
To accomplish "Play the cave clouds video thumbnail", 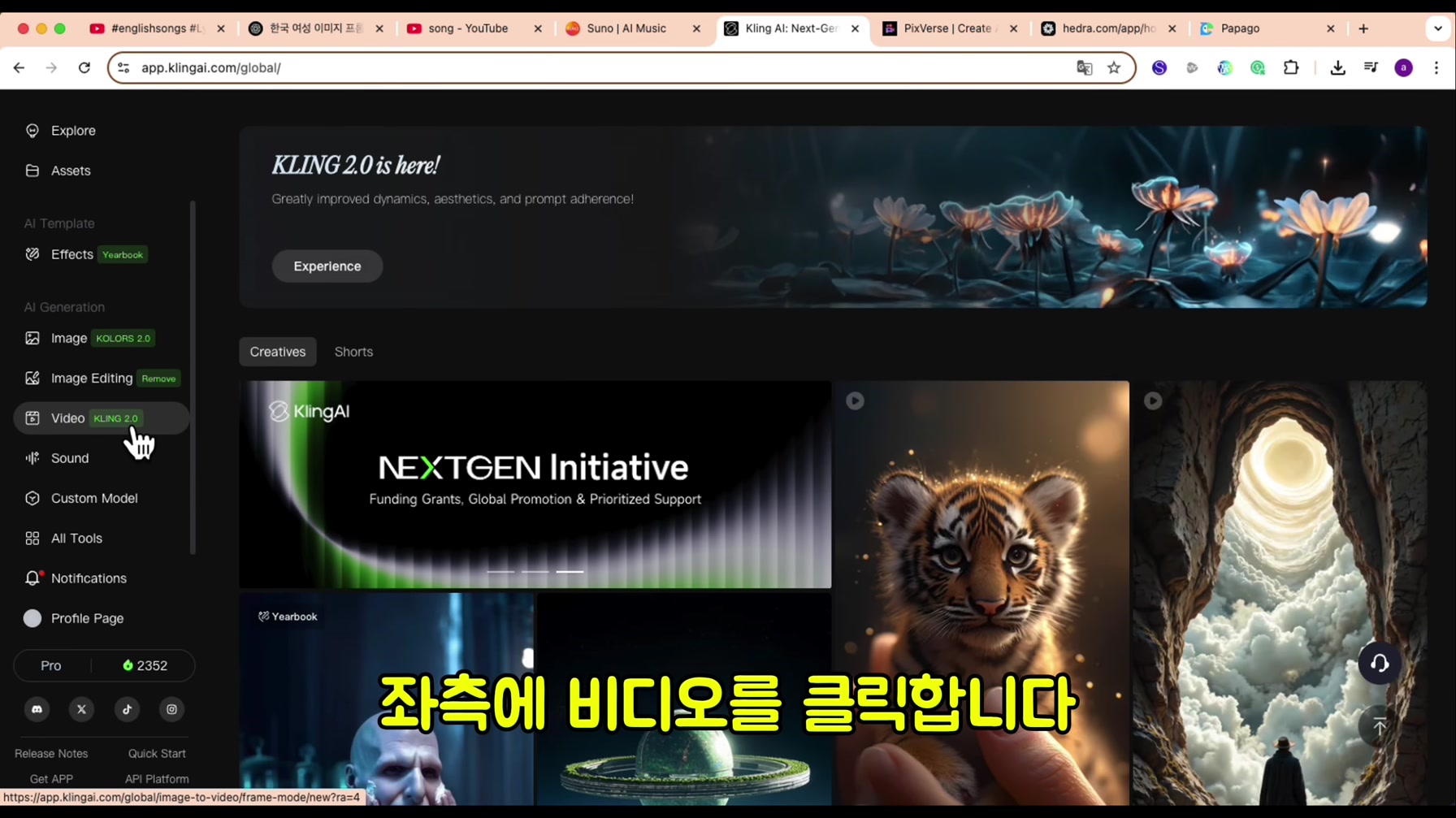I will point(1153,400).
